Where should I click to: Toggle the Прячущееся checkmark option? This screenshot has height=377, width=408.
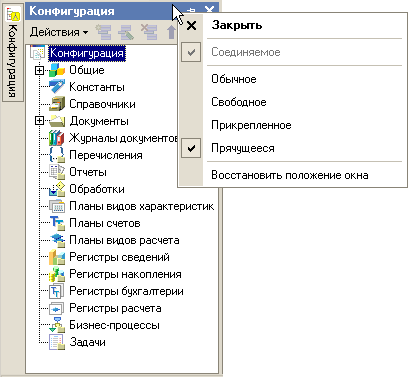click(x=191, y=148)
